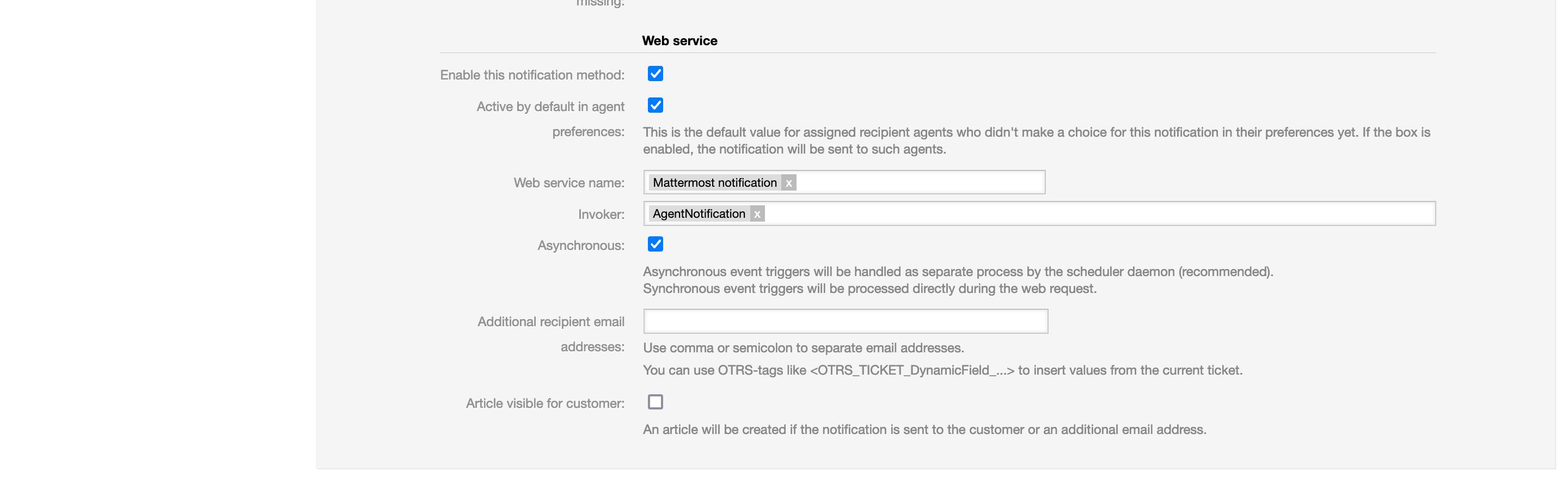The width and height of the screenshot is (1568, 477).
Task: Click the Web service section heading
Action: pos(679,41)
